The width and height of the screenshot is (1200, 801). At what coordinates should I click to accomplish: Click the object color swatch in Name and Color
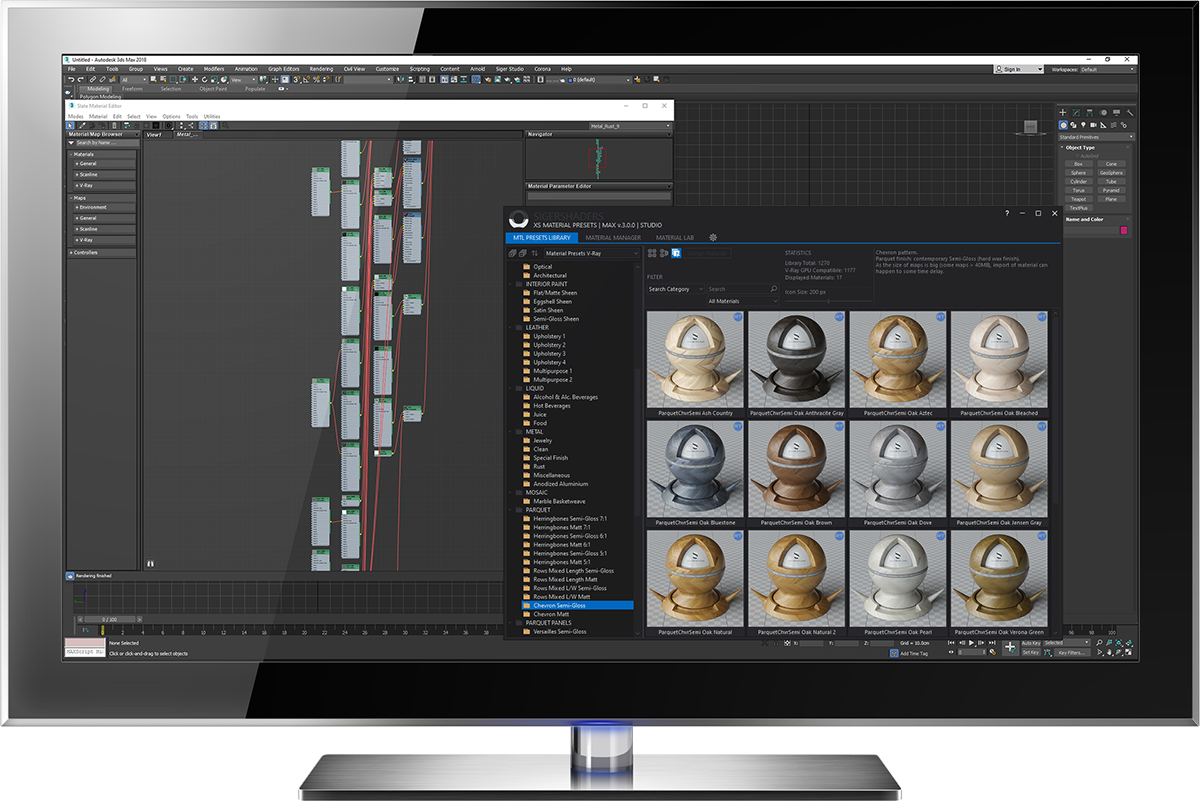(1124, 230)
